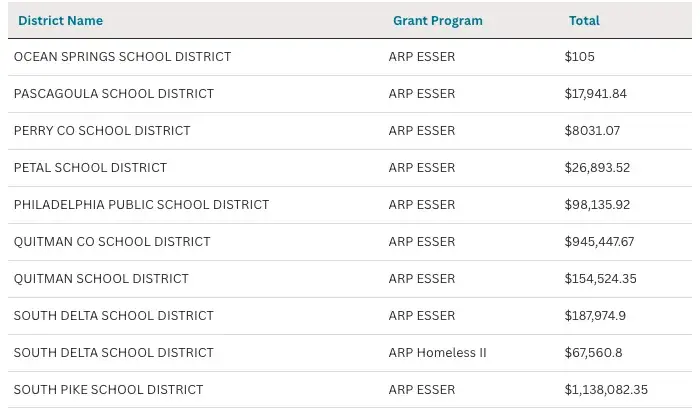Select South Pike School District name

click(108, 390)
